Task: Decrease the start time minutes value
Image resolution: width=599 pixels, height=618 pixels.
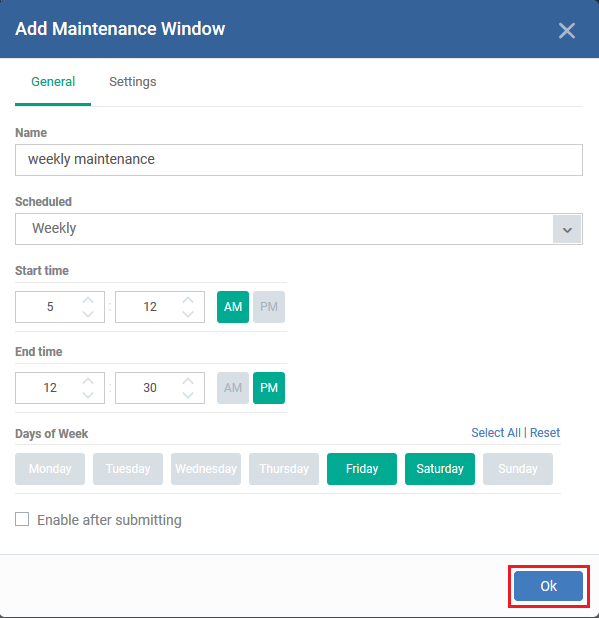Action: (x=188, y=314)
